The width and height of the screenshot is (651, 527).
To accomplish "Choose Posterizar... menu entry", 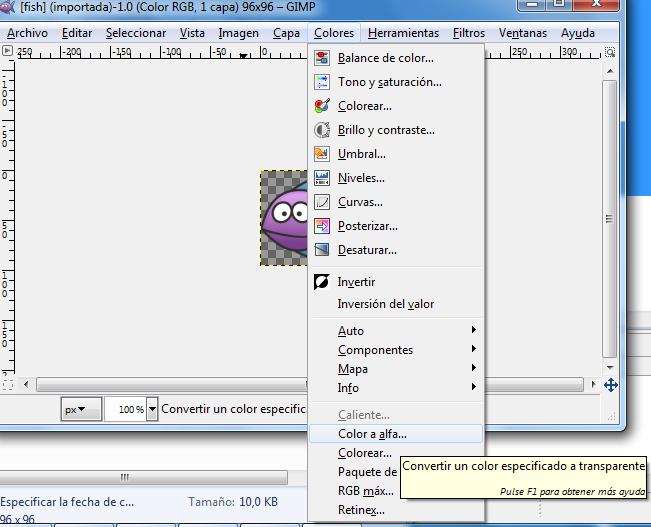I will 396,226.
